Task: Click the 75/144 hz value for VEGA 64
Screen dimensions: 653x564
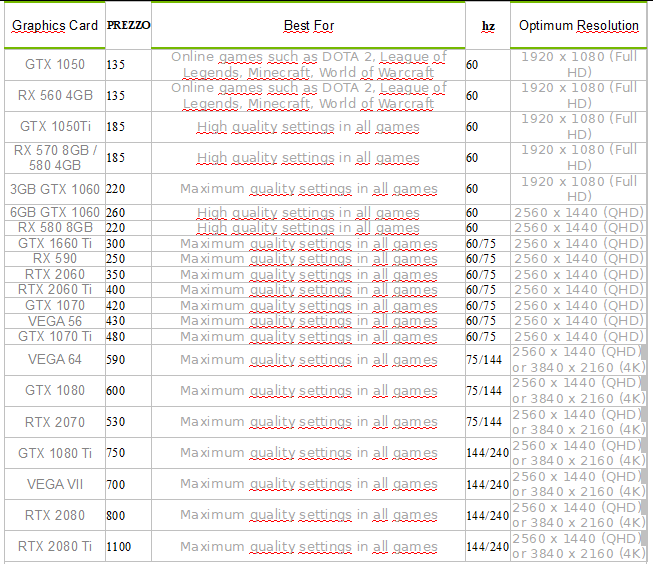Action: pyautogui.click(x=484, y=359)
